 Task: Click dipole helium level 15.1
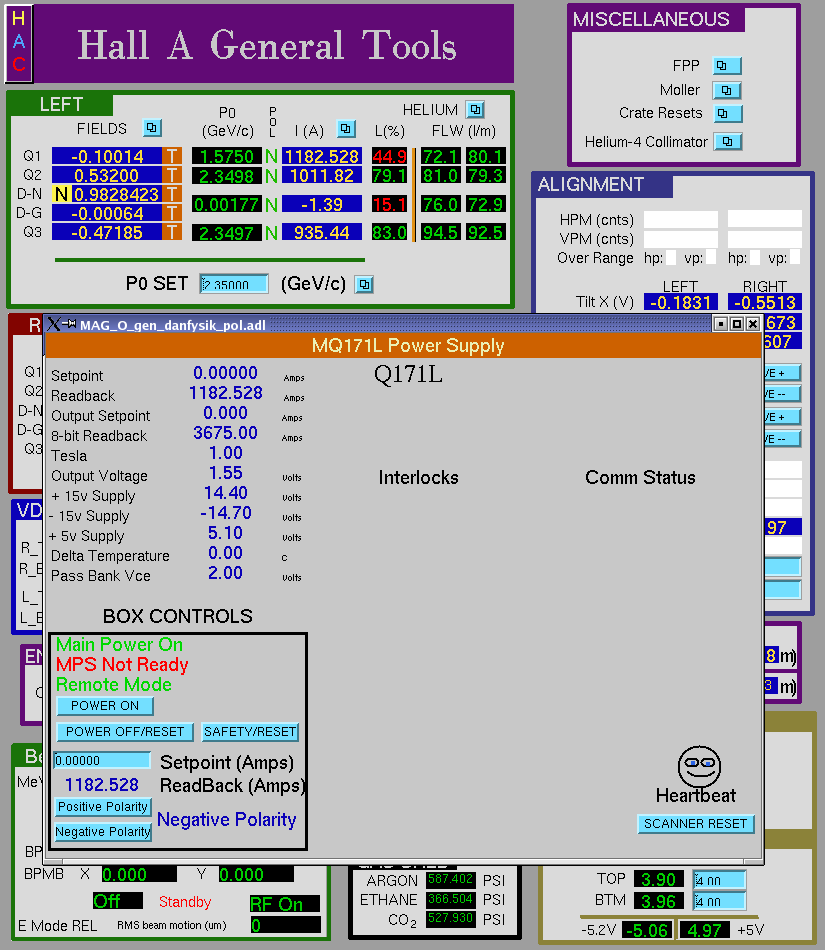(x=389, y=204)
